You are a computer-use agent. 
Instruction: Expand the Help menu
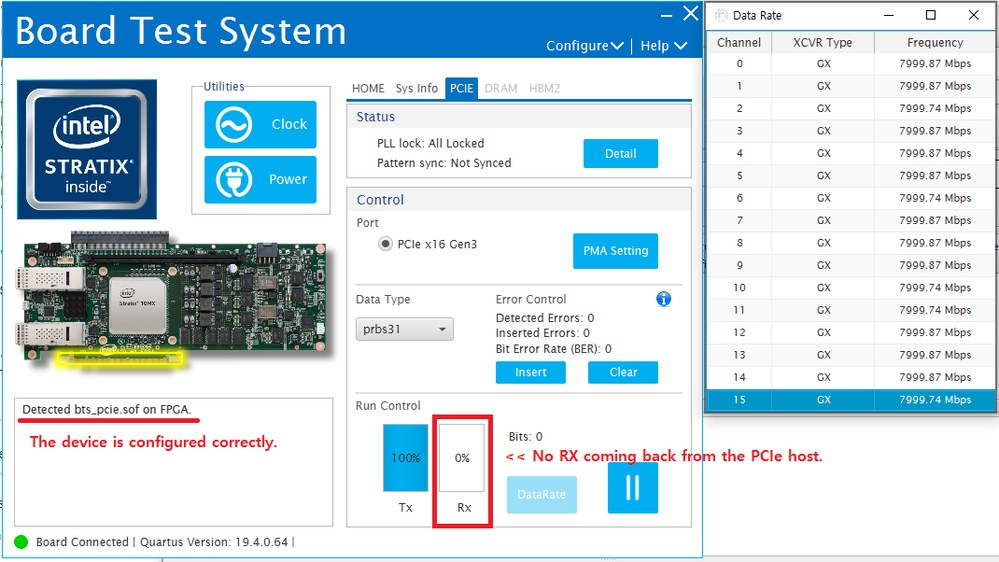point(663,46)
